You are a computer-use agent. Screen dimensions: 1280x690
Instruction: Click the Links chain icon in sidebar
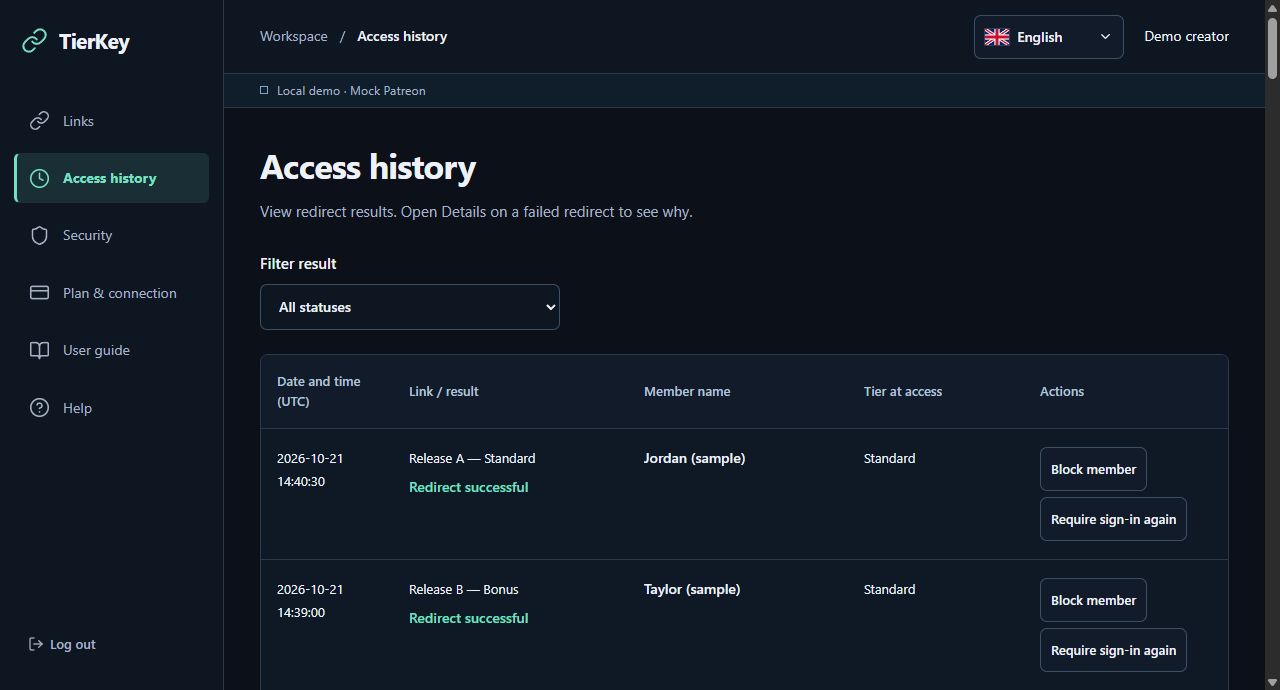pos(39,121)
